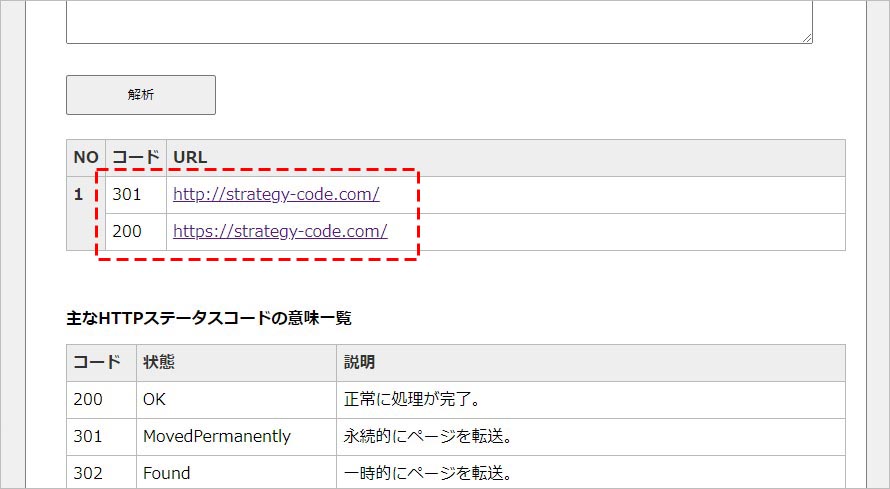Select the 説明 column header
The image size is (890, 489).
pyautogui.click(x=359, y=362)
